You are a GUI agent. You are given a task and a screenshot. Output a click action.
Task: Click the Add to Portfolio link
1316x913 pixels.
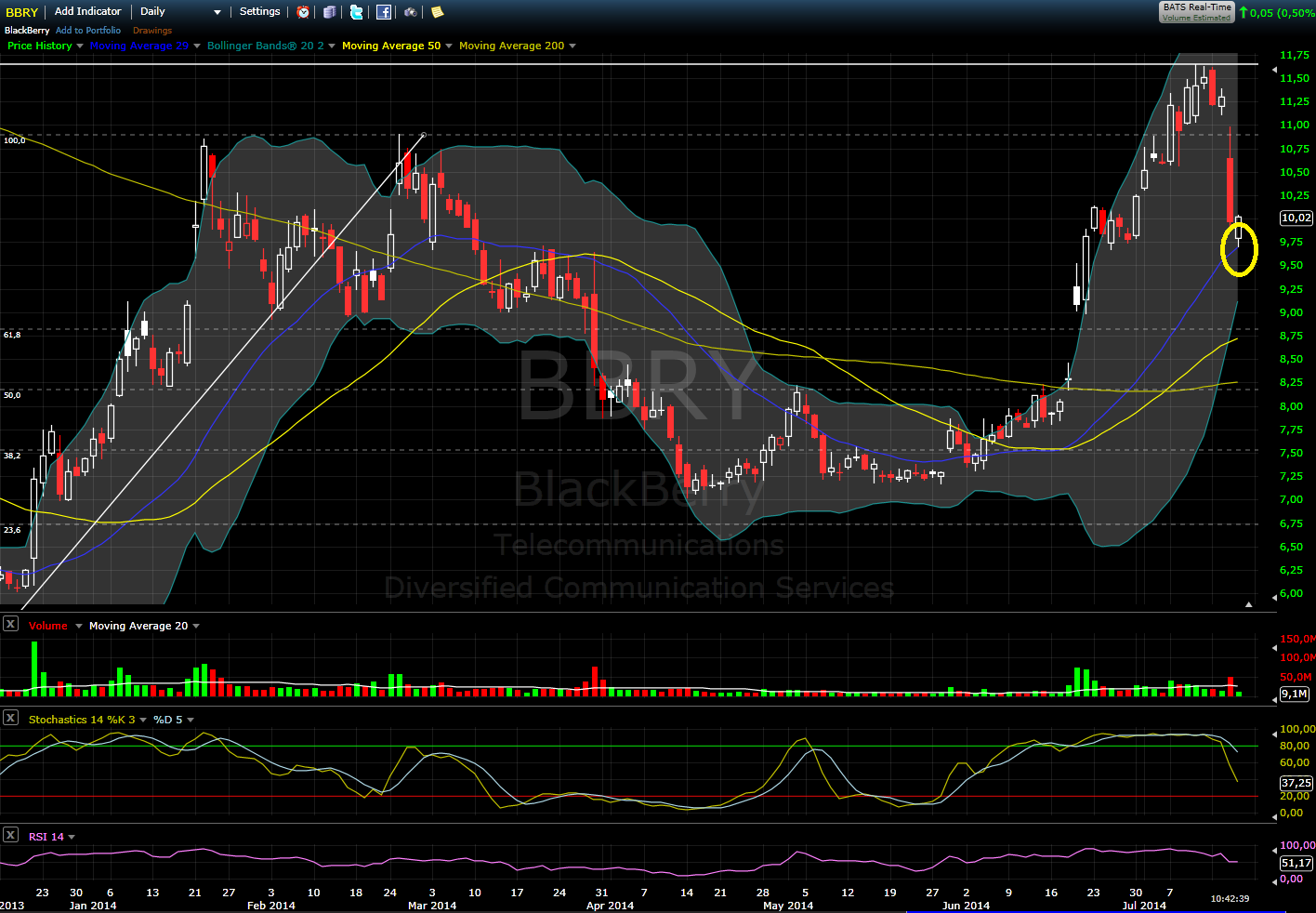pos(88,31)
